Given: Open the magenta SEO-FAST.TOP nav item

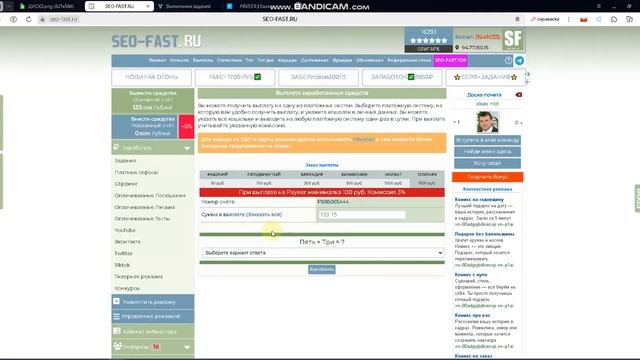Looking at the screenshot, I should (450, 60).
